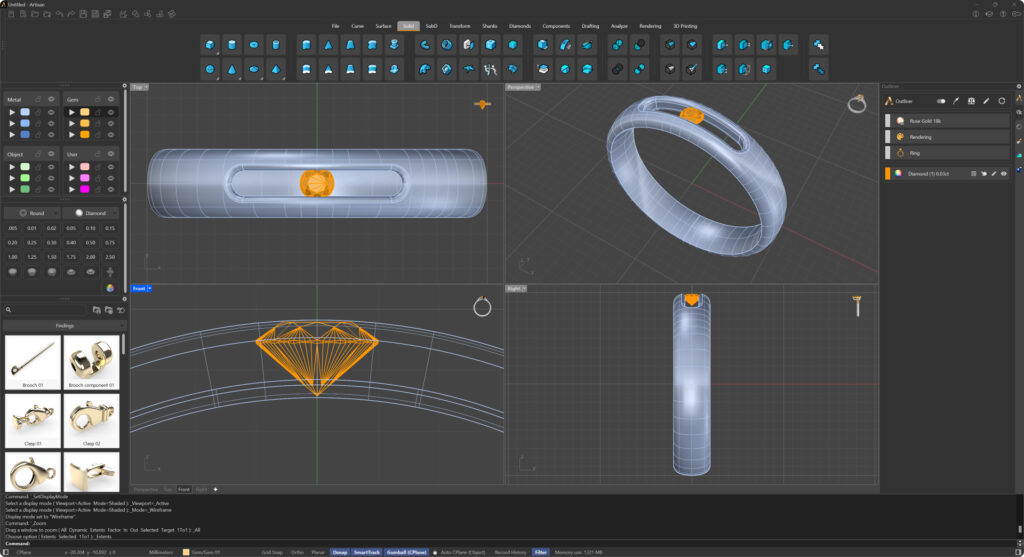Click the eyedropper icon in Outliner header
1024x557 pixels.
tap(956, 101)
